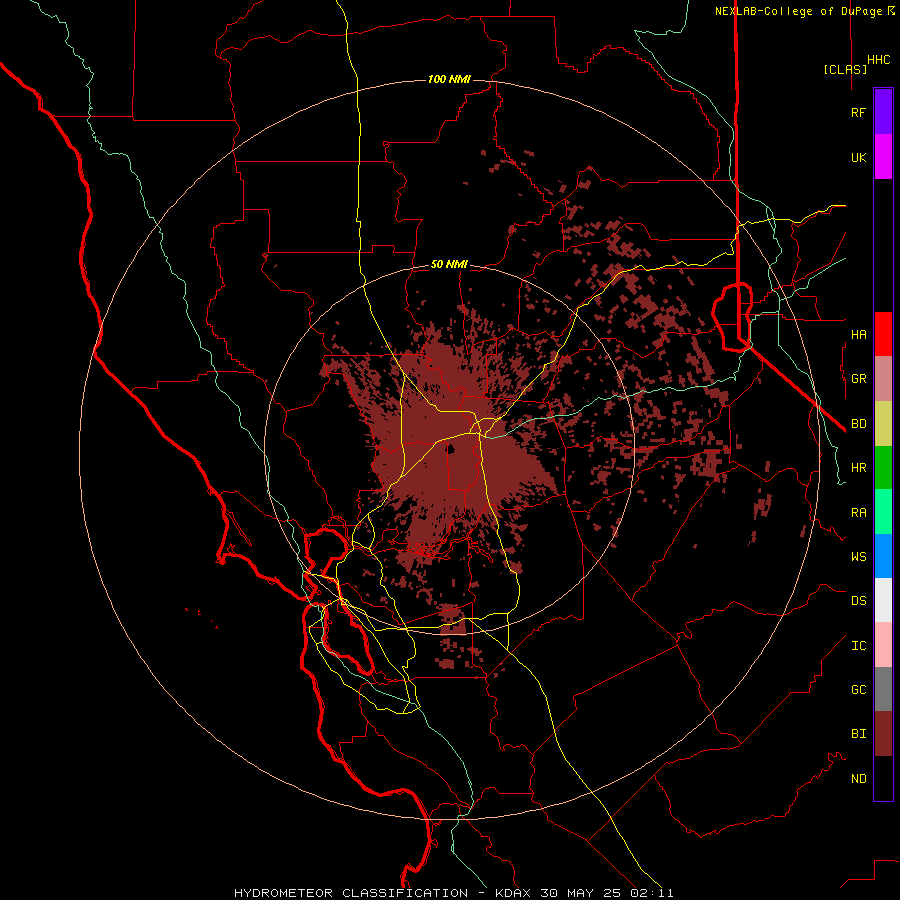Click the NEXLAB-College of DuPage watermark text
The height and width of the screenshot is (900, 900).
[x=798, y=11]
